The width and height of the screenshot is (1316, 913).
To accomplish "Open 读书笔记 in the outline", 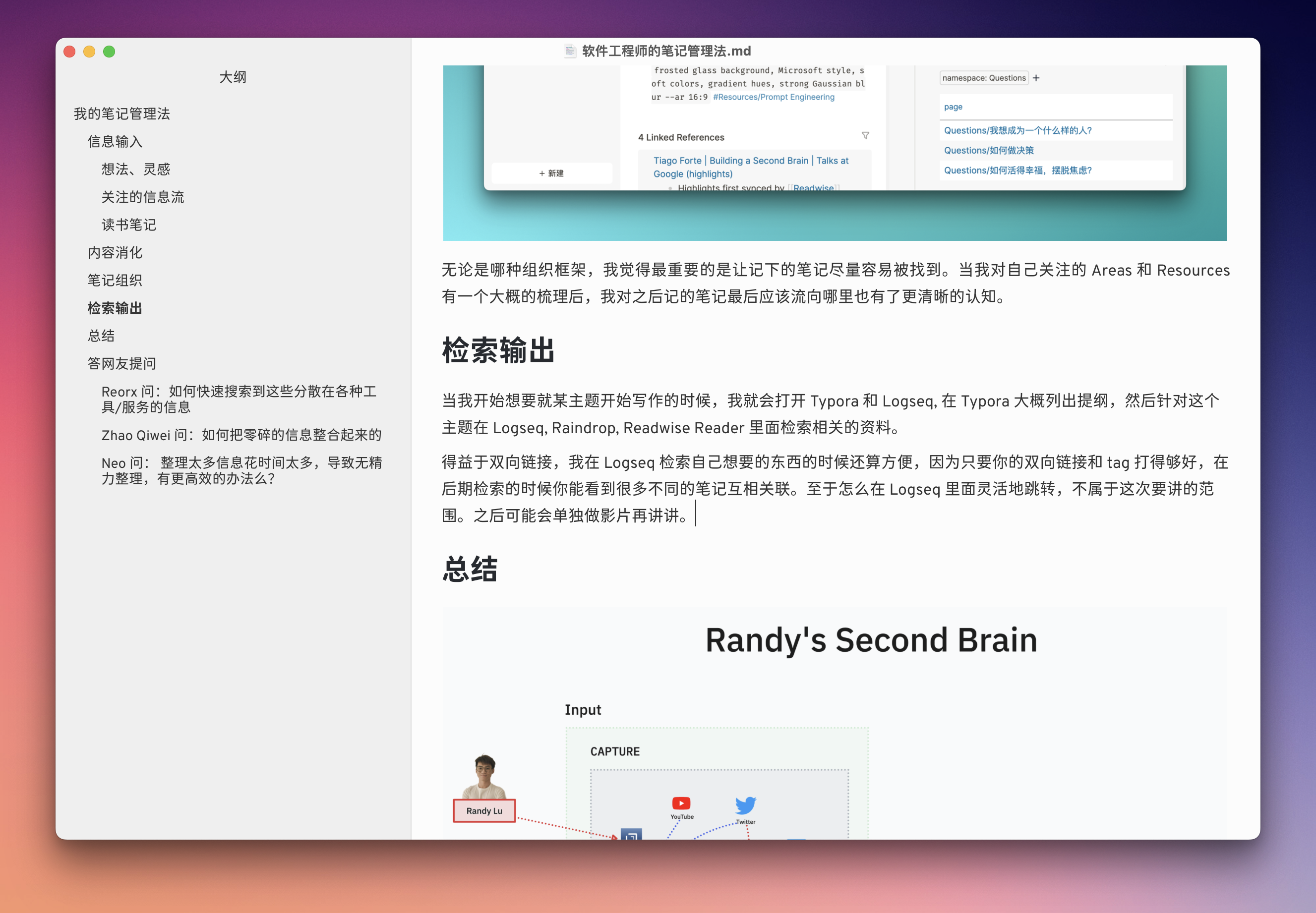I will 129,225.
